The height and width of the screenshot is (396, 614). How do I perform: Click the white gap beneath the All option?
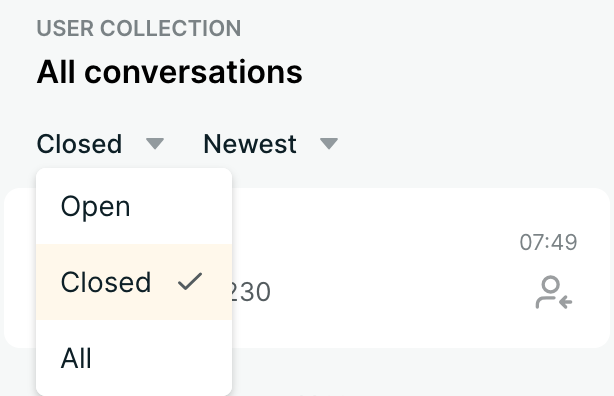pos(134,386)
